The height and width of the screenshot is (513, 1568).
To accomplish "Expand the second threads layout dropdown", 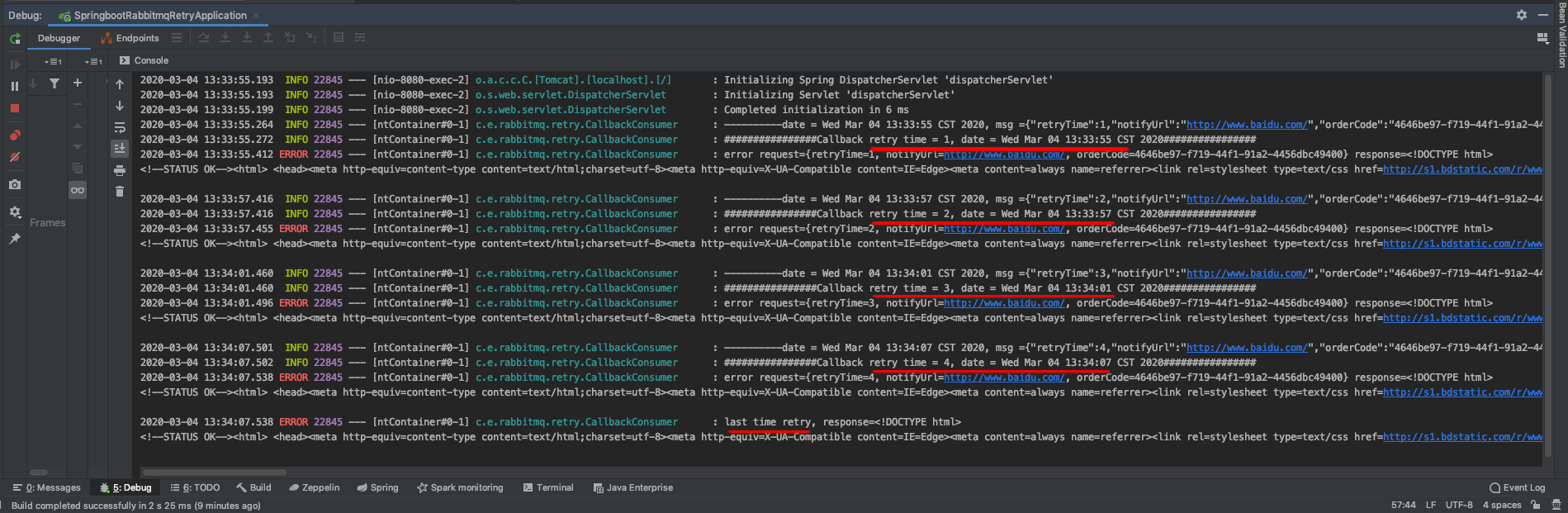I will pyautogui.click(x=93, y=61).
